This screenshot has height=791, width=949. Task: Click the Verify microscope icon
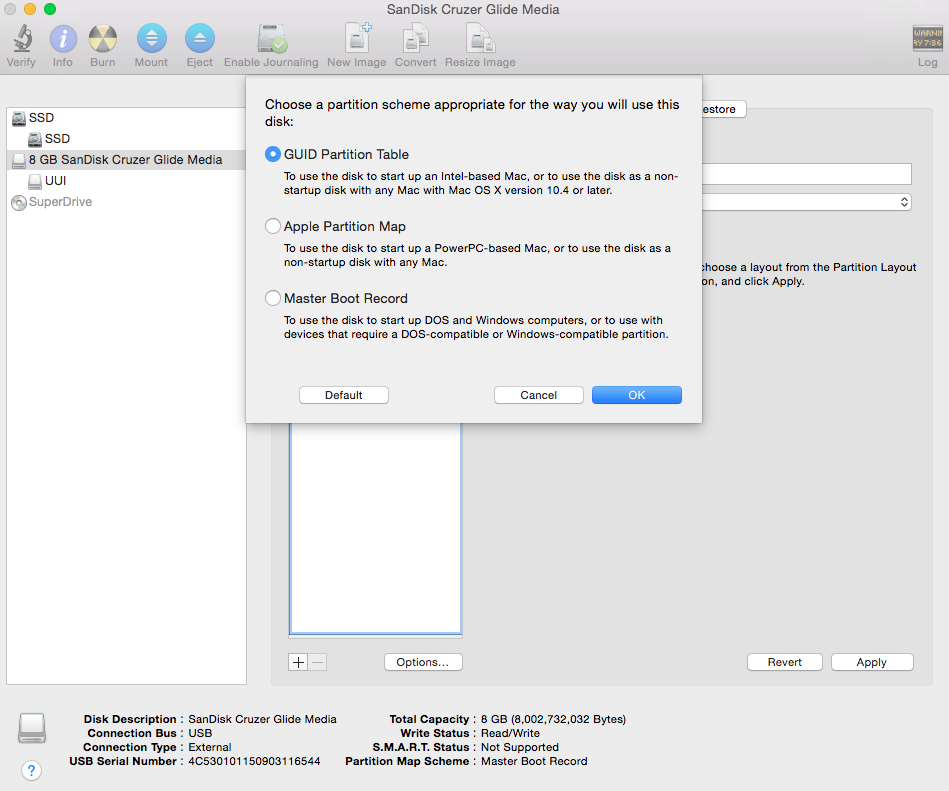22,38
